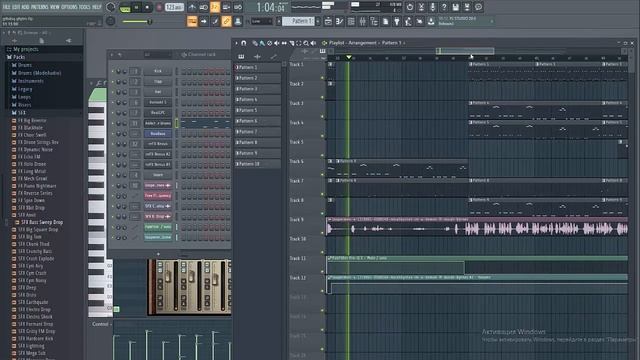Select the playlist delete tool
Screen dimensions: 640x360
[x=269, y=43]
